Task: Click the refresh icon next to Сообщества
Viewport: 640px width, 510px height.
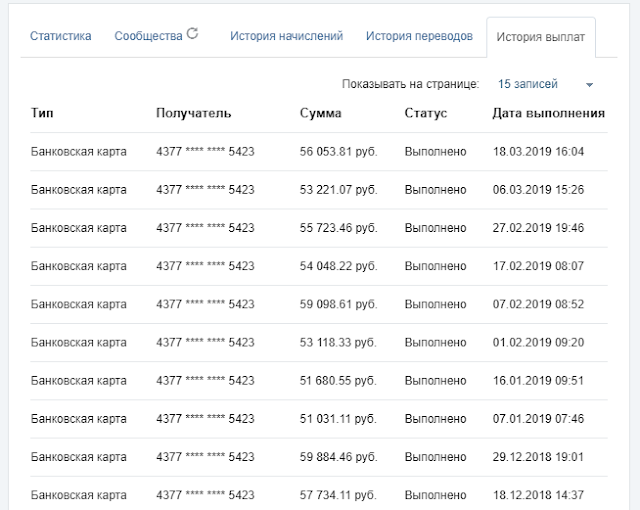Action: point(192,33)
